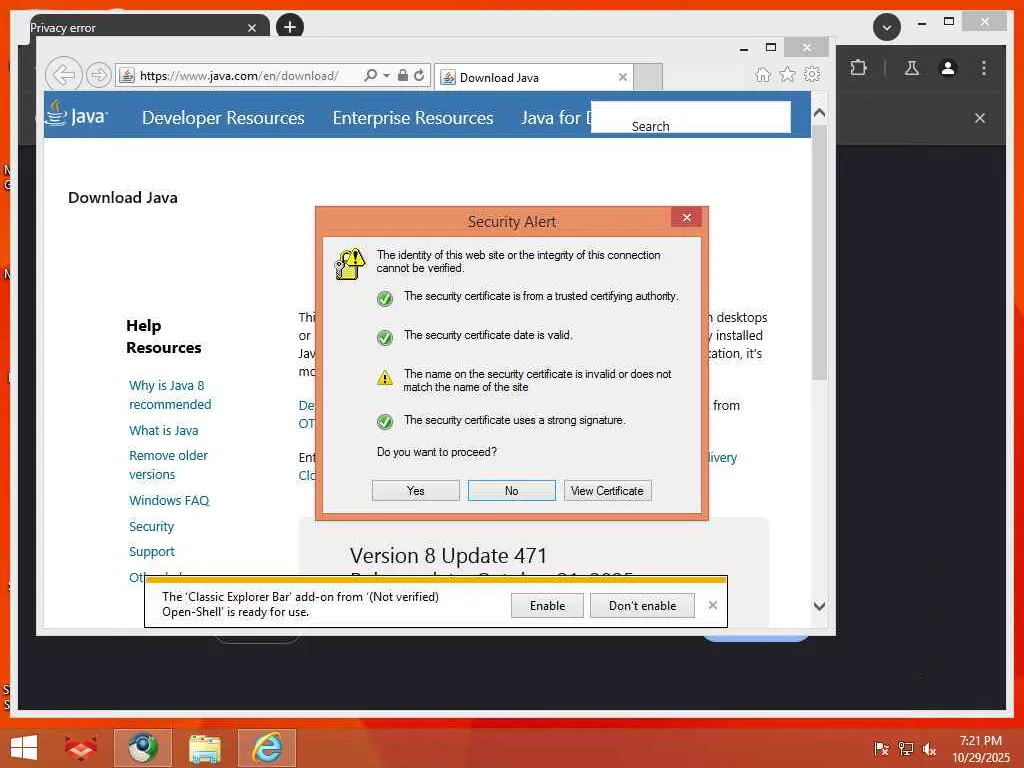Open Why is Java 8 recommended link
Image resolution: width=1024 pixels, height=768 pixels.
pos(170,394)
